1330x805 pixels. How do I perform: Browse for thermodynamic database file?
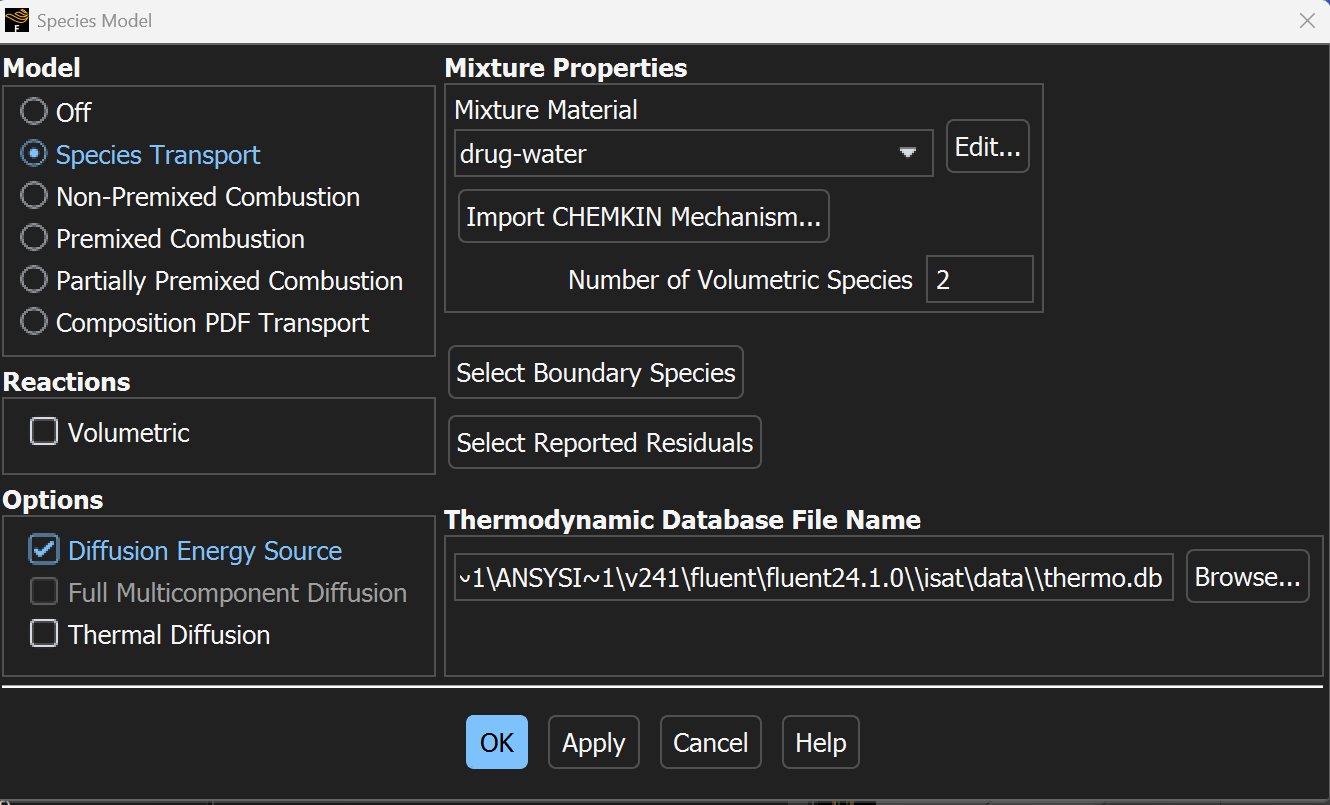point(1246,577)
